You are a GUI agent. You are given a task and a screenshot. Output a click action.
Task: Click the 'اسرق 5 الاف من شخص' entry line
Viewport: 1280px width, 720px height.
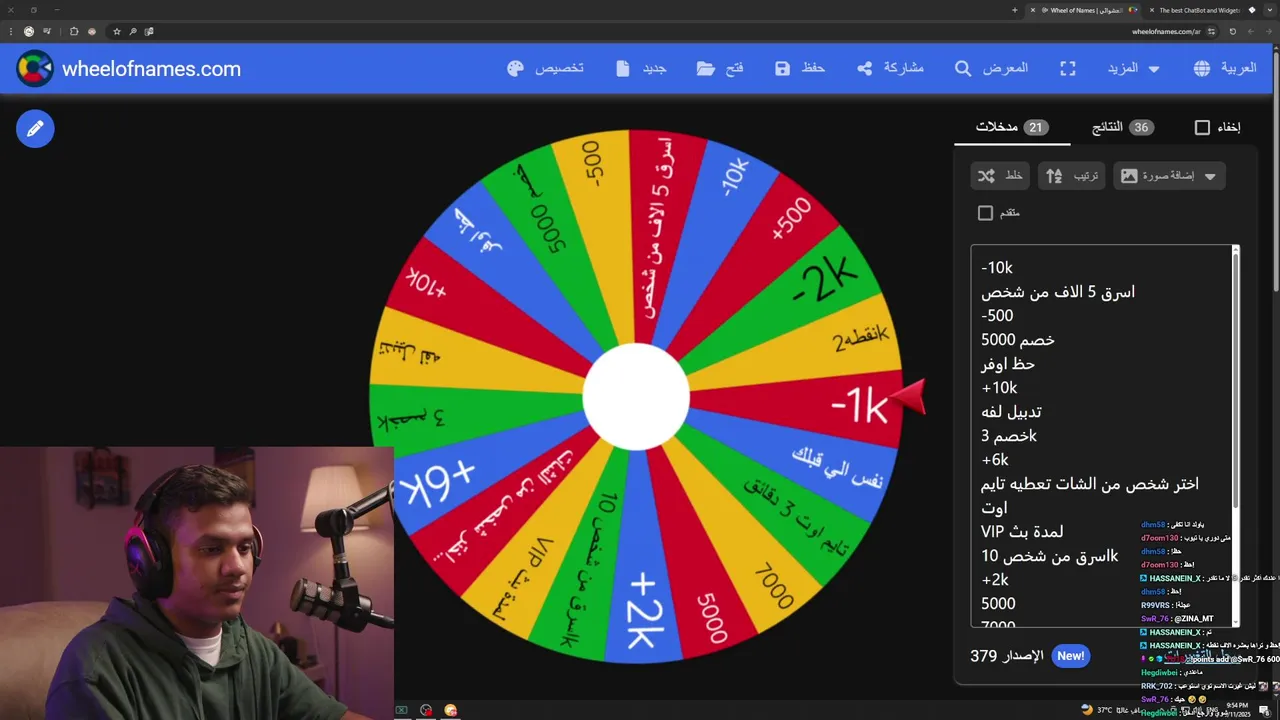1058,292
